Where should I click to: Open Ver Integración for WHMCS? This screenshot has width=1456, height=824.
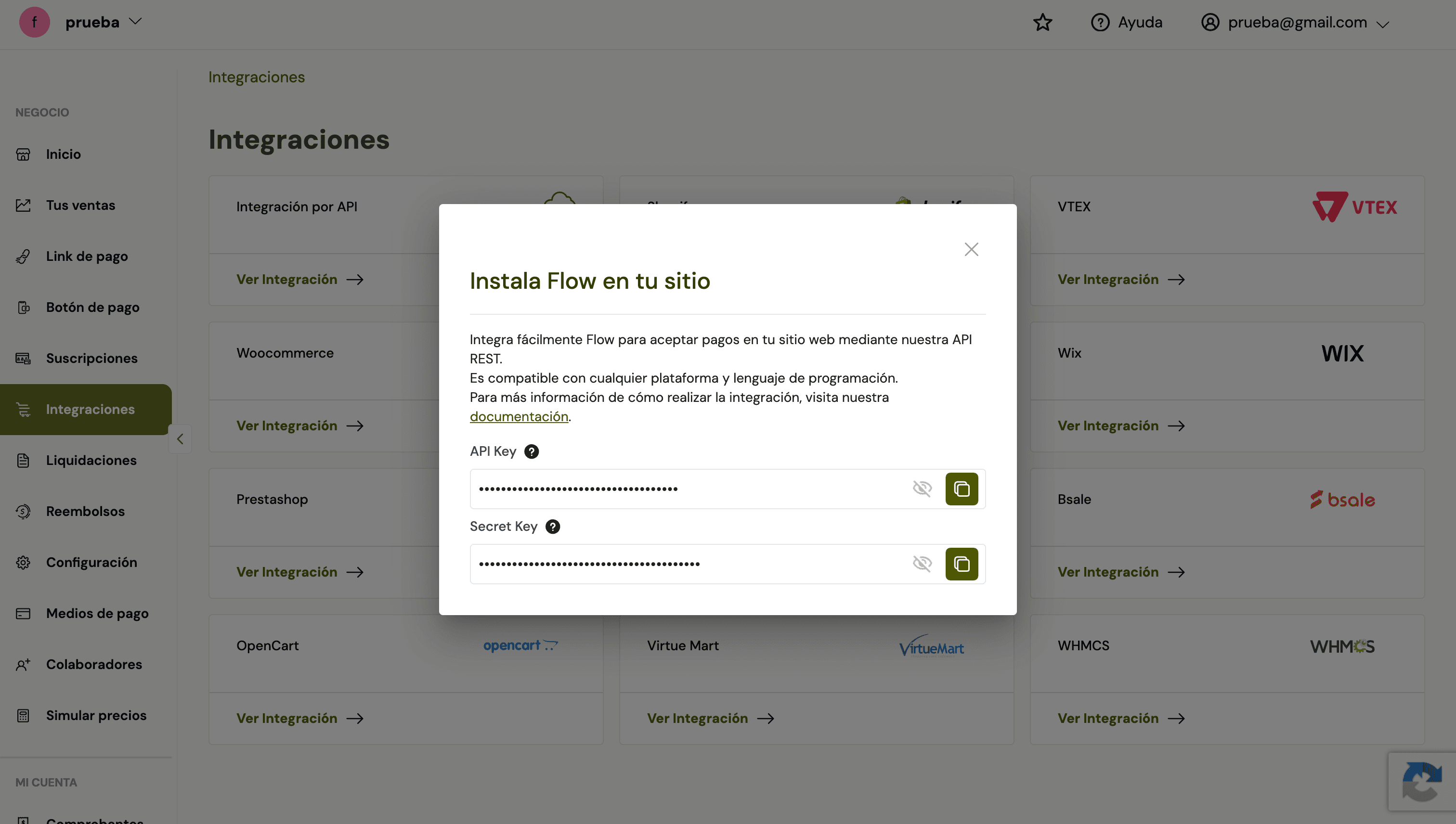click(1121, 718)
